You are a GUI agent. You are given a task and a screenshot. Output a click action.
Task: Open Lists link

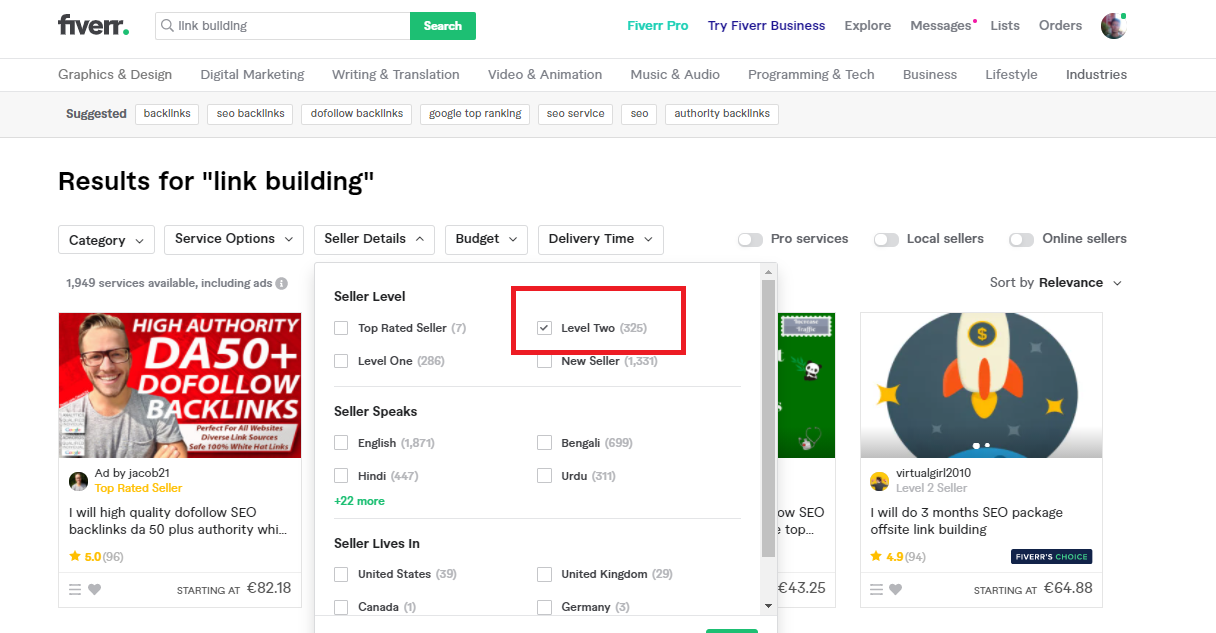coord(1005,26)
